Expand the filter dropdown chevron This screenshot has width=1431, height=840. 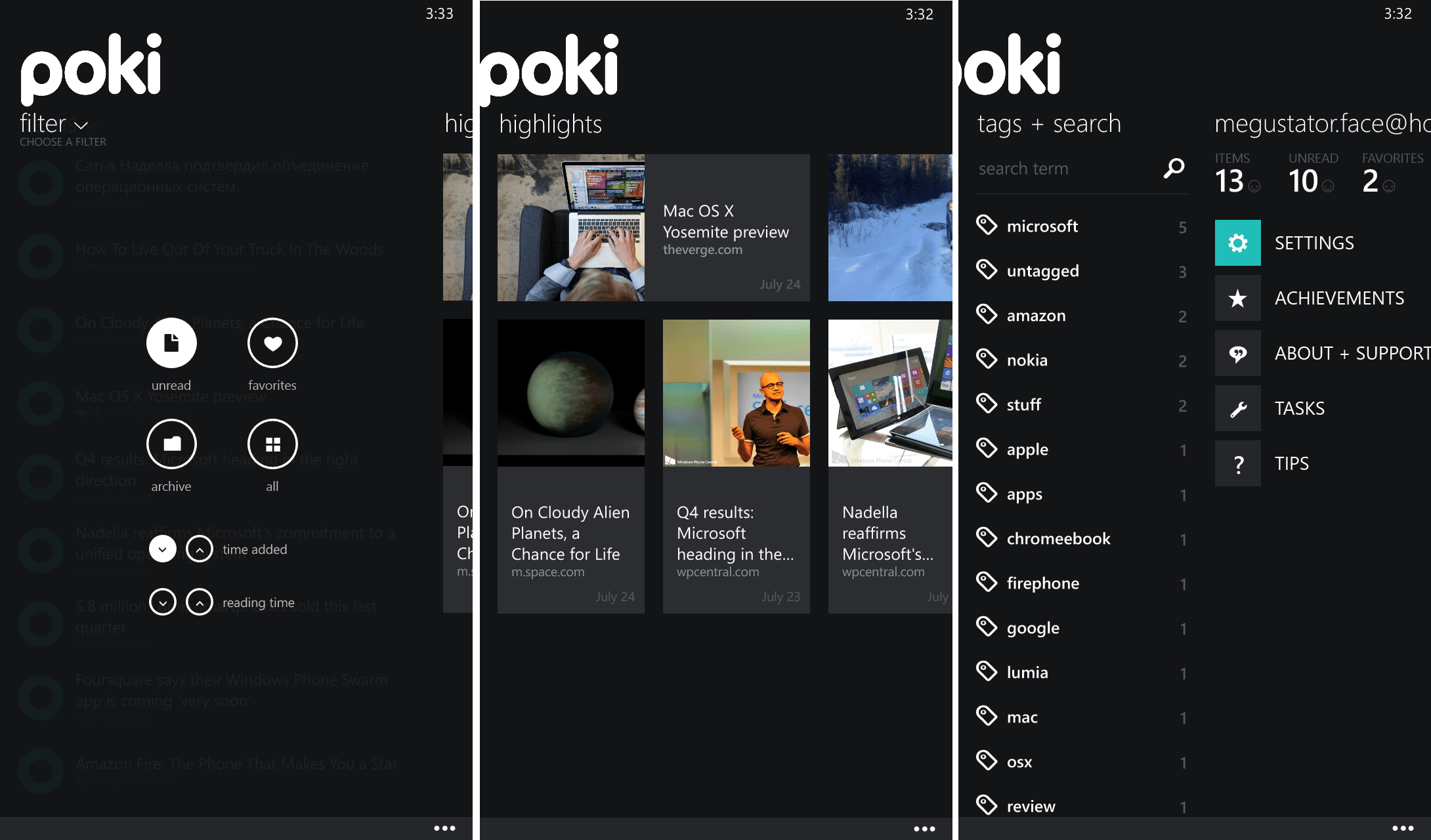81,125
